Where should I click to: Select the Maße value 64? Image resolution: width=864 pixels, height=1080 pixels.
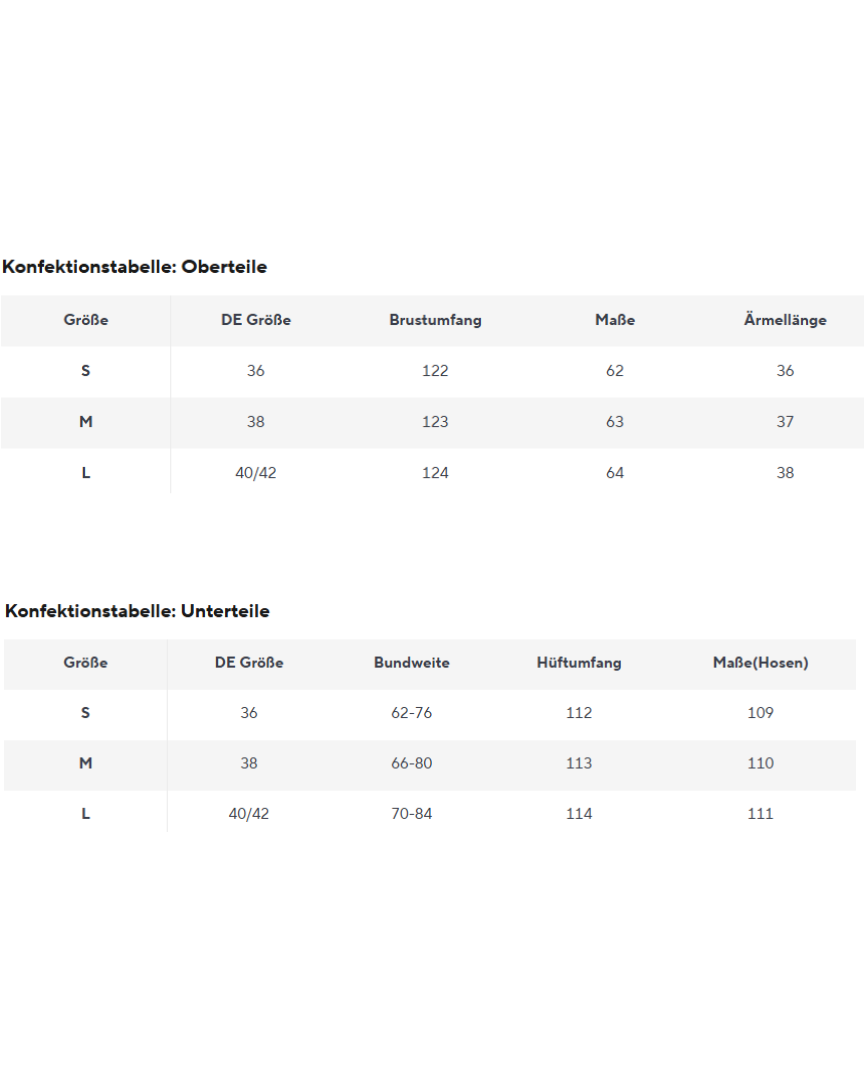[x=615, y=473]
